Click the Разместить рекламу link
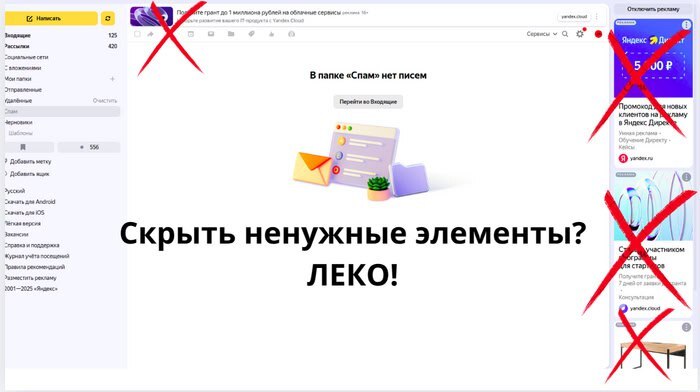 click(30, 278)
